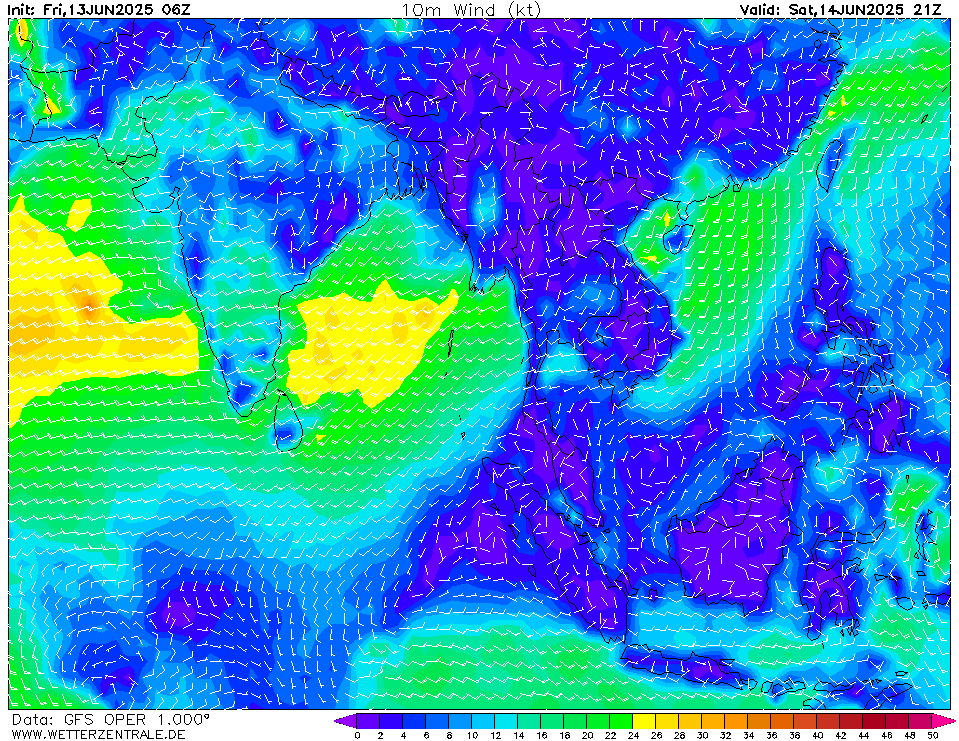Select the violet 0–2 kt legend swatch

coord(368,721)
